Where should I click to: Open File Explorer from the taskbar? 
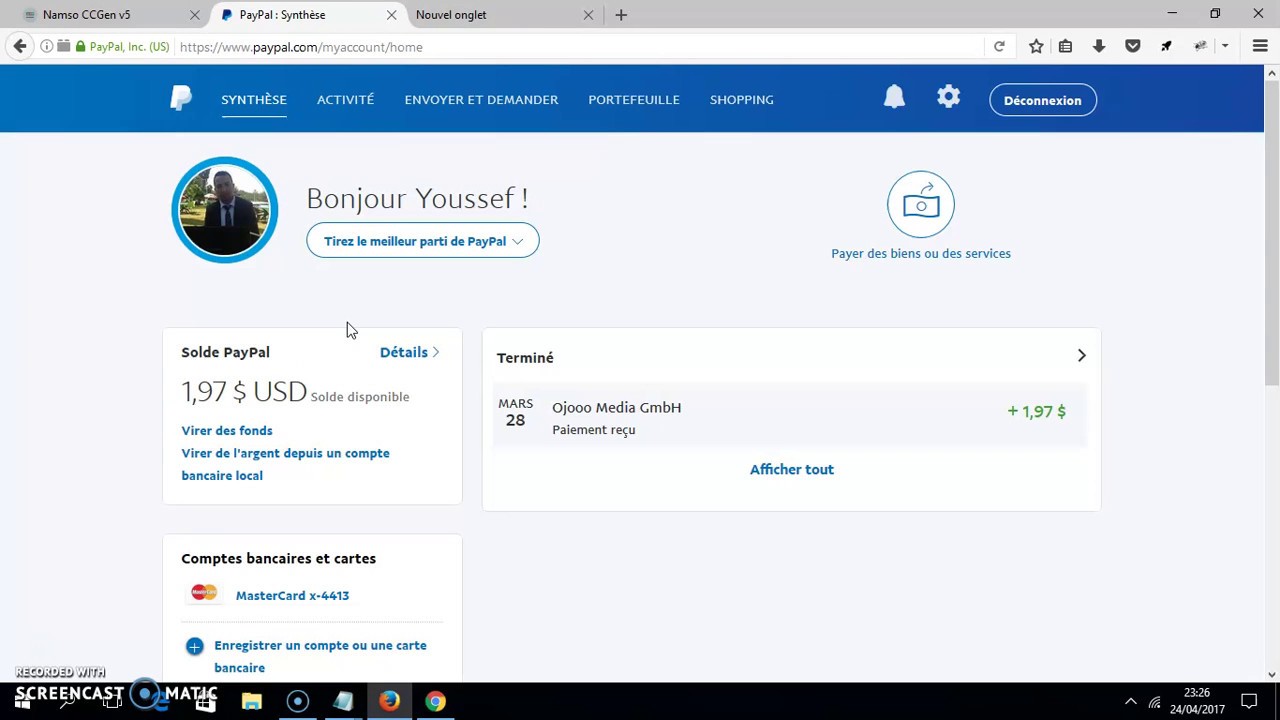(x=252, y=701)
